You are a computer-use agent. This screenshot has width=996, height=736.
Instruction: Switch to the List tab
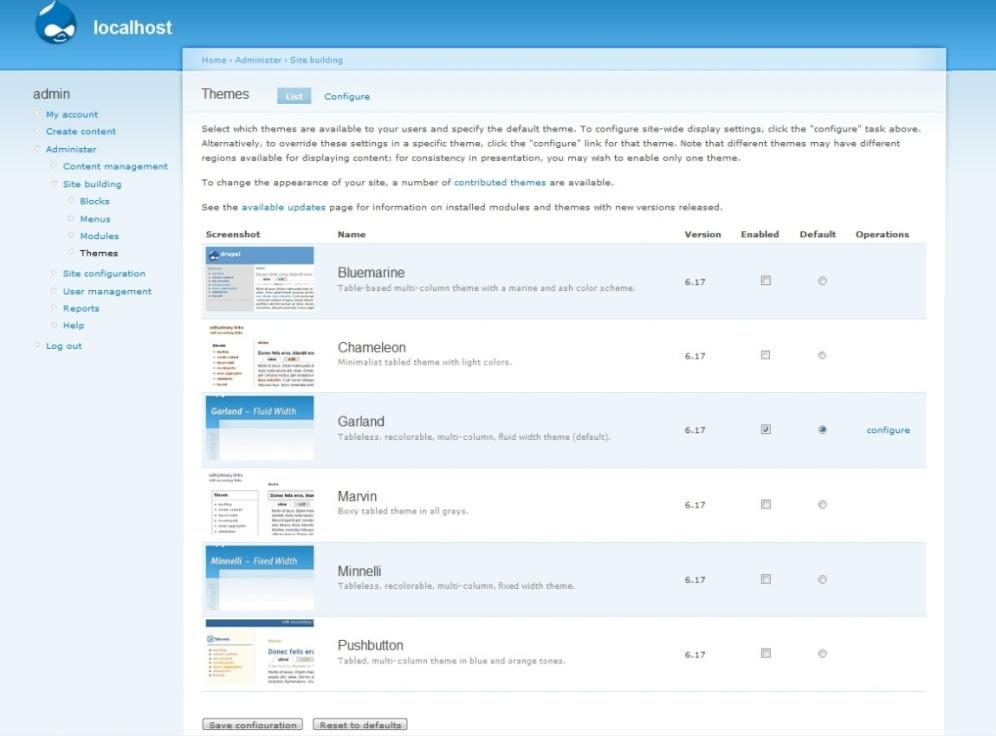(294, 96)
